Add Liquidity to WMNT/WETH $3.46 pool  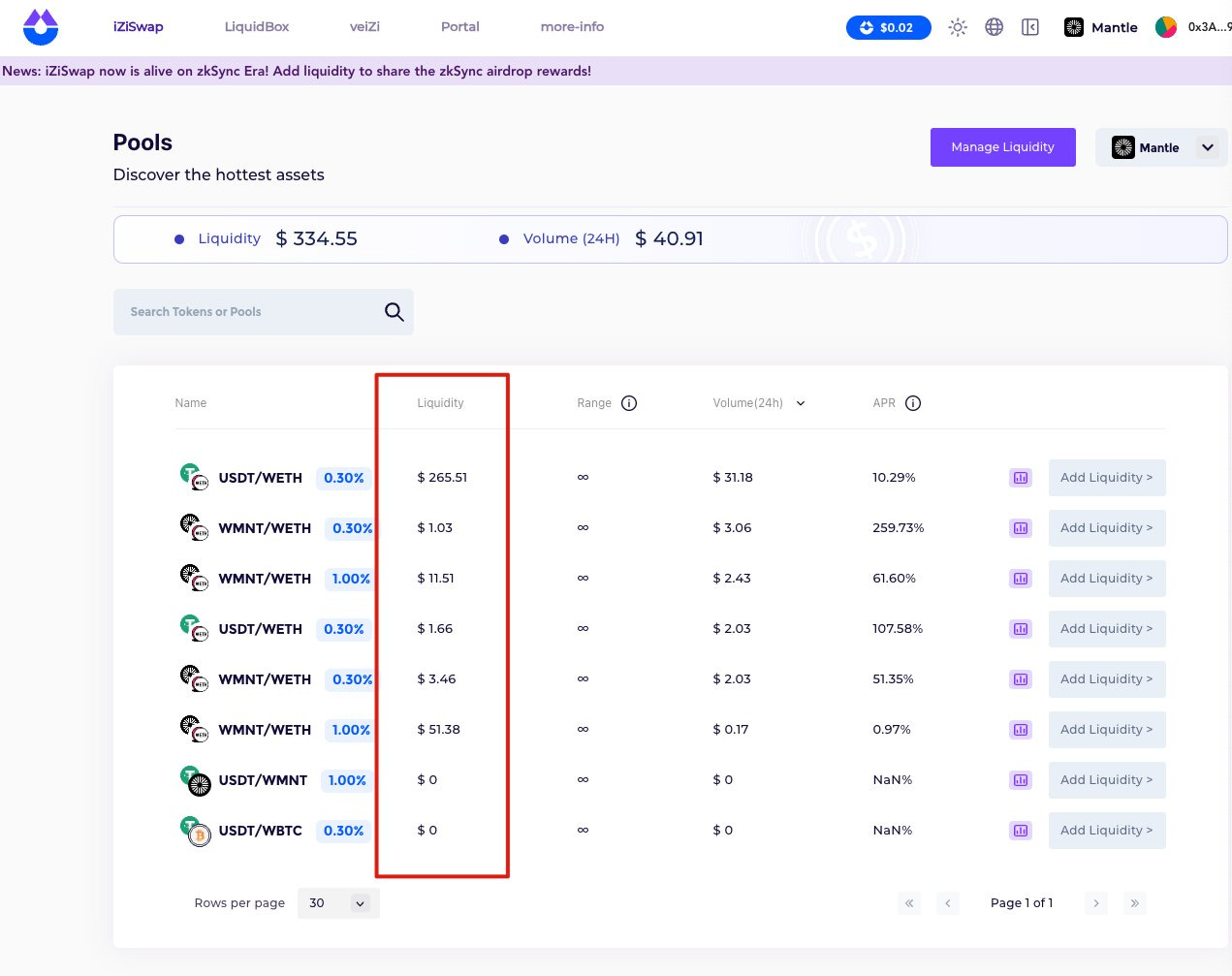(x=1107, y=679)
